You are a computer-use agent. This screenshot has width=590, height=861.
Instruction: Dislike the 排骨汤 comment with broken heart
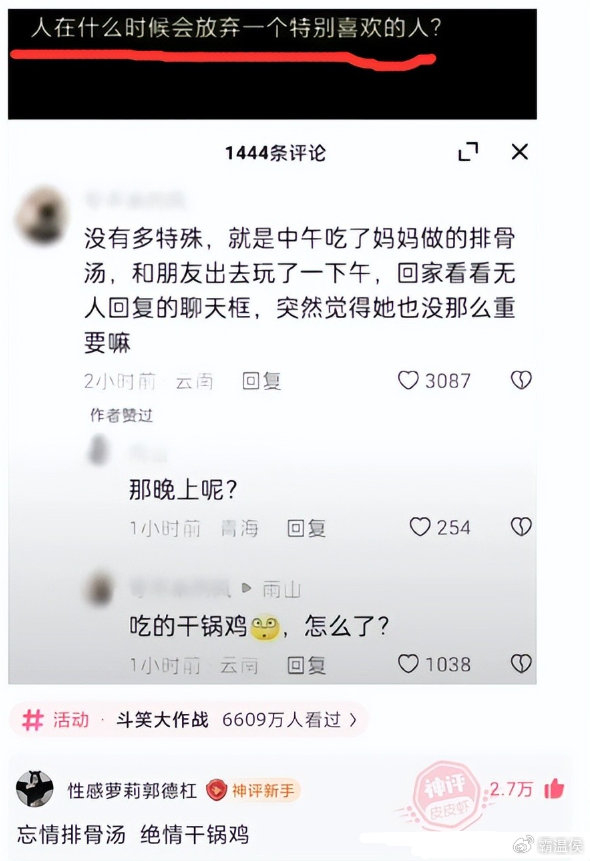click(521, 380)
